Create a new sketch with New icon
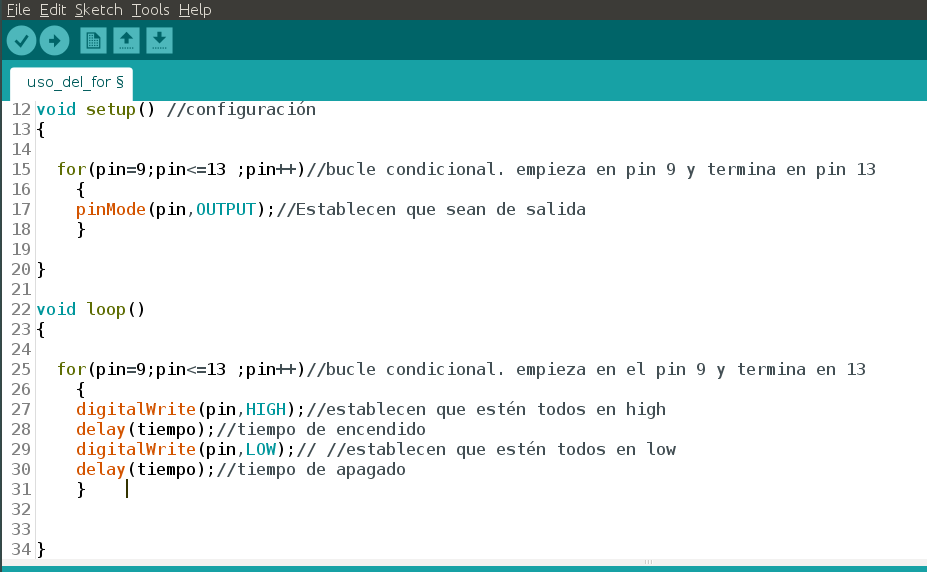The width and height of the screenshot is (927, 572). point(93,41)
